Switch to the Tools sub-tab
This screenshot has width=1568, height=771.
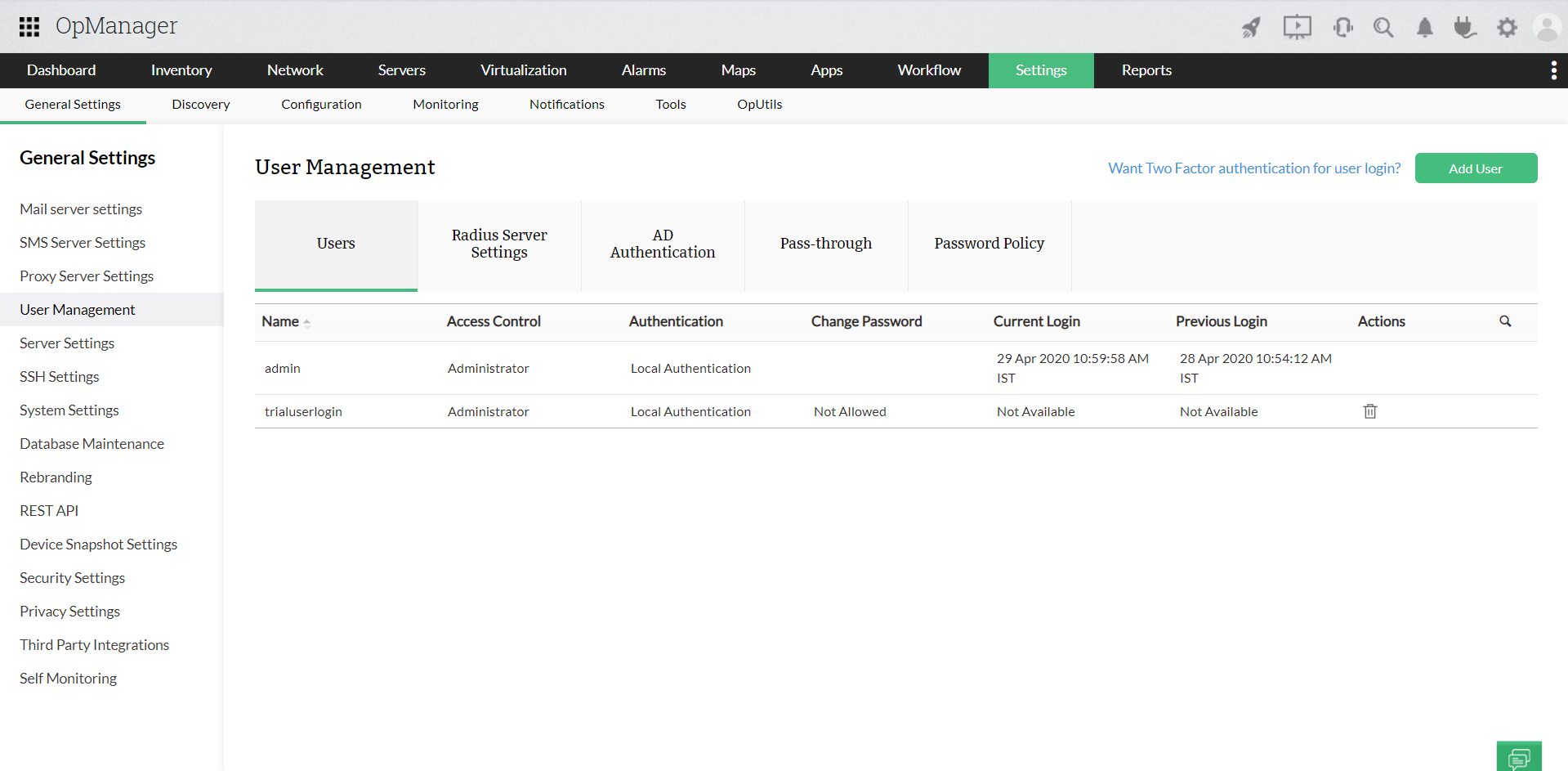pyautogui.click(x=671, y=105)
